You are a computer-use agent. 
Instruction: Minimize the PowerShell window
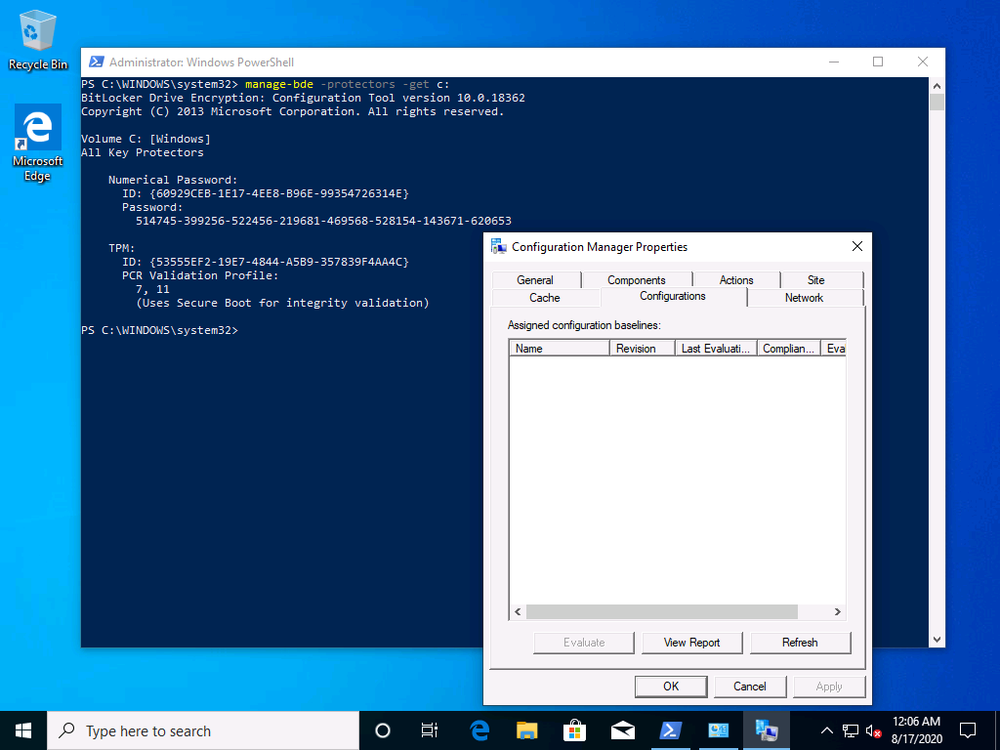[834, 62]
